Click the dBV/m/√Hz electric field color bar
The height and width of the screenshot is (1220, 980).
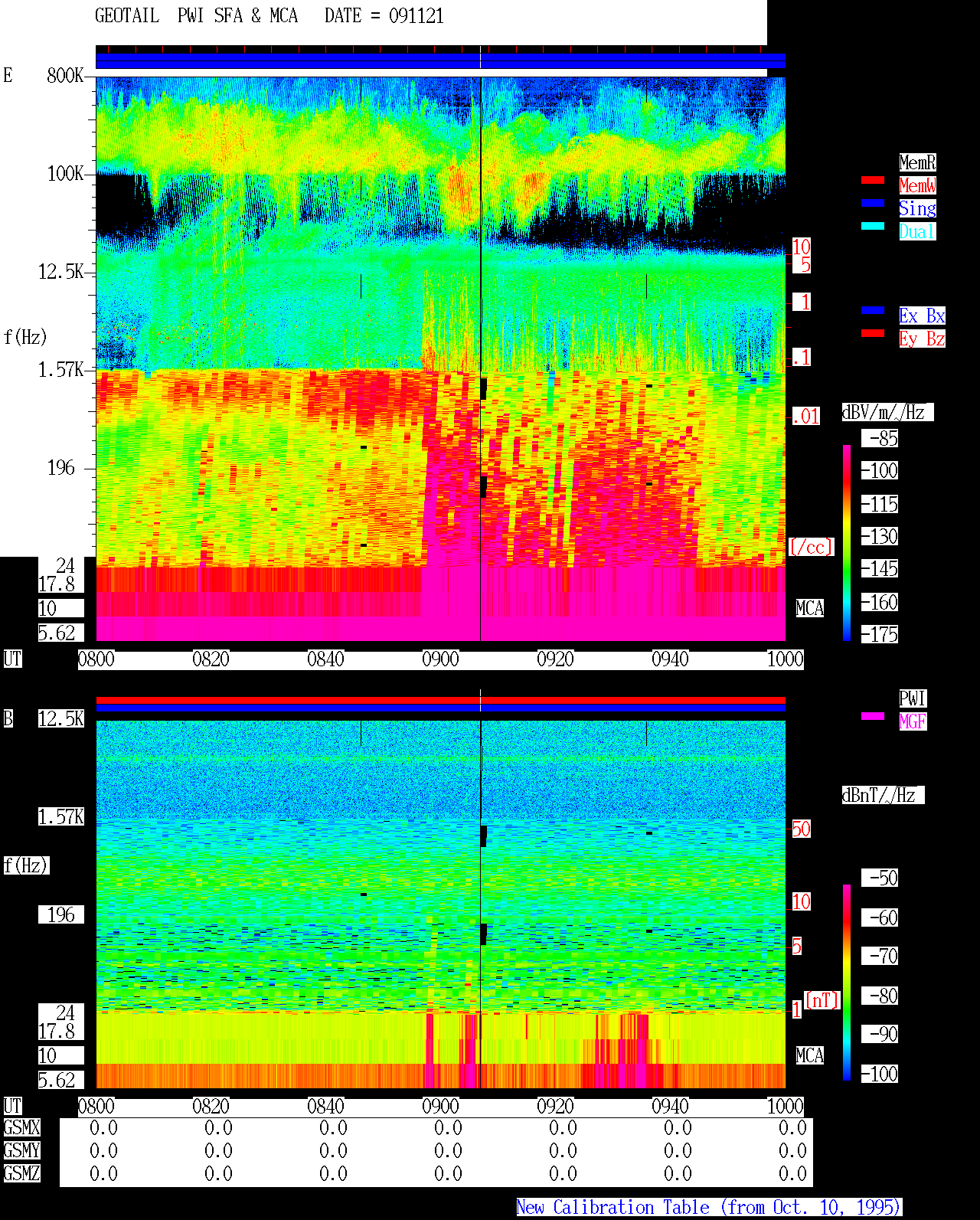tap(847, 542)
